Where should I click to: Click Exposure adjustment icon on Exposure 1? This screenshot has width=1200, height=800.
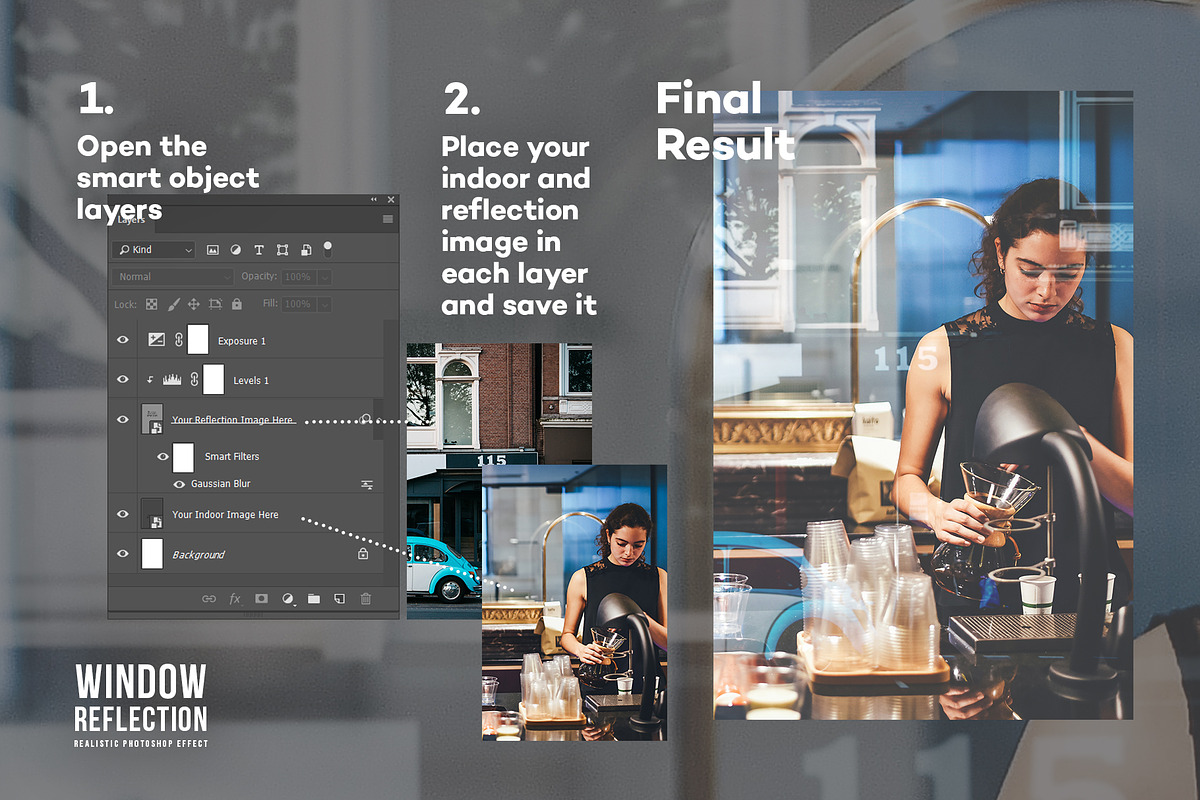tap(156, 340)
